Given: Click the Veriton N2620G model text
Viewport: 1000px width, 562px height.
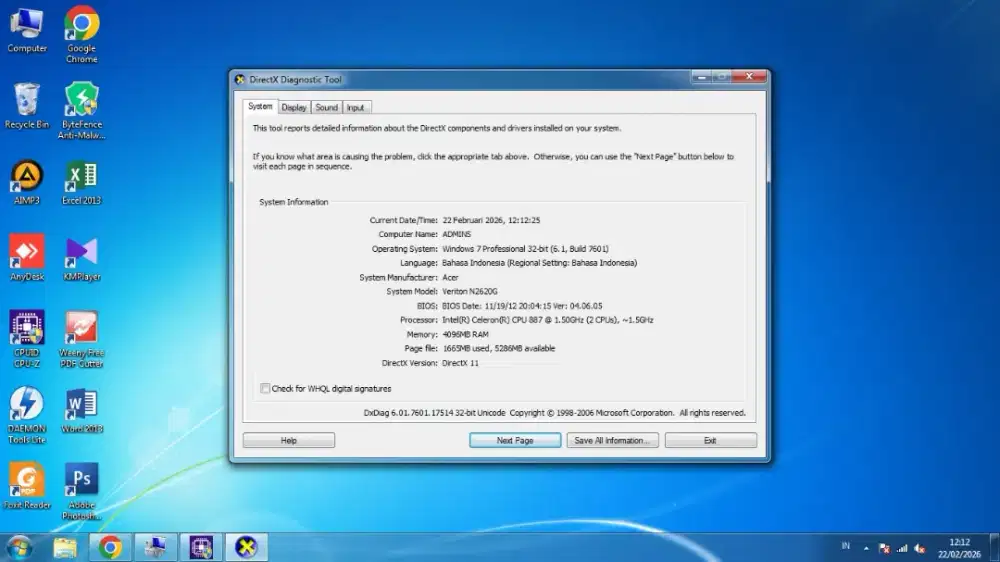Looking at the screenshot, I should click(x=470, y=292).
